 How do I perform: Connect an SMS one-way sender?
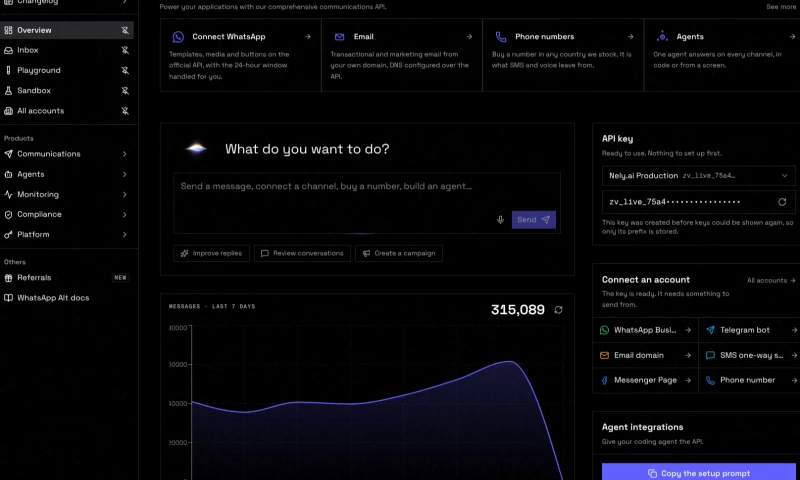tap(749, 355)
